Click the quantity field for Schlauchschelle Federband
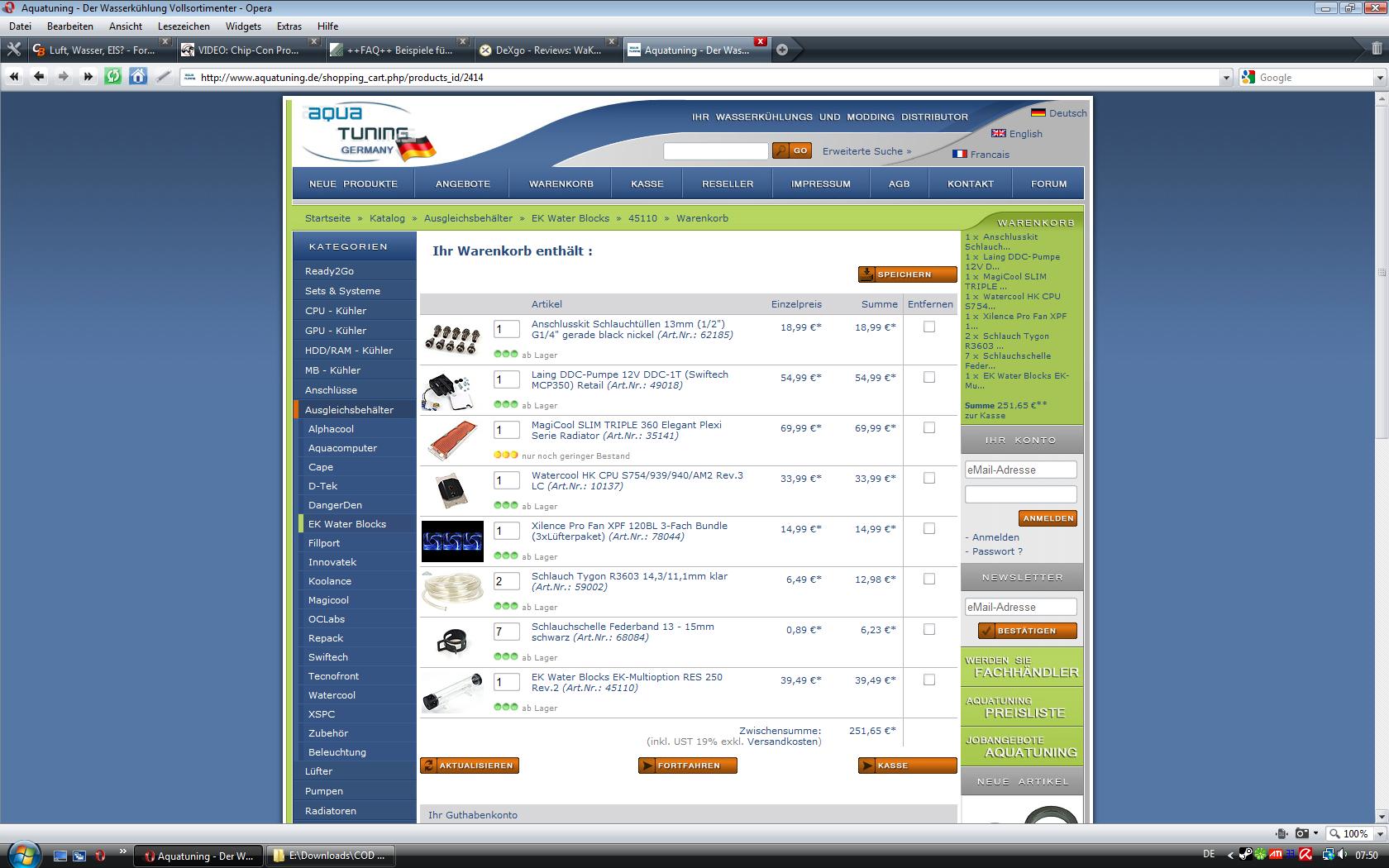Viewport: 1389px width, 868px height. pos(507,632)
